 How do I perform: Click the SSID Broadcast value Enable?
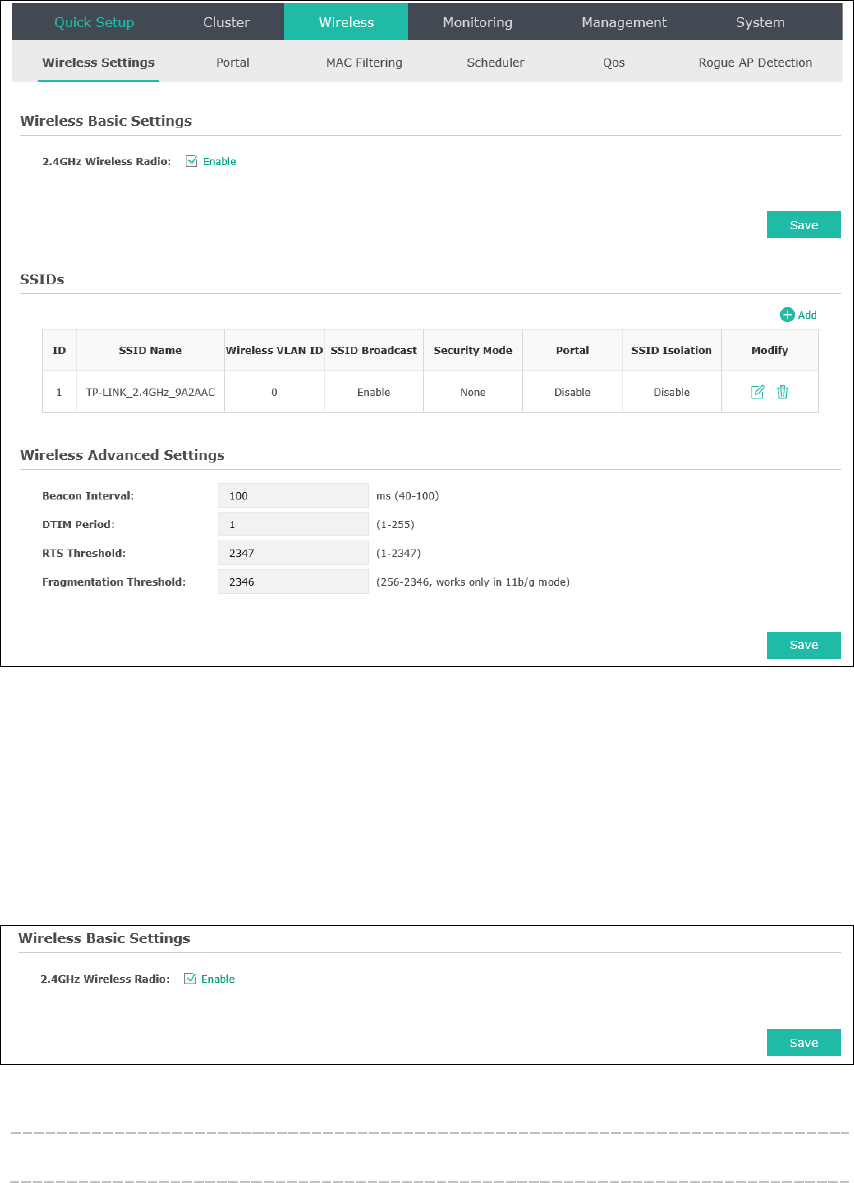coord(373,392)
